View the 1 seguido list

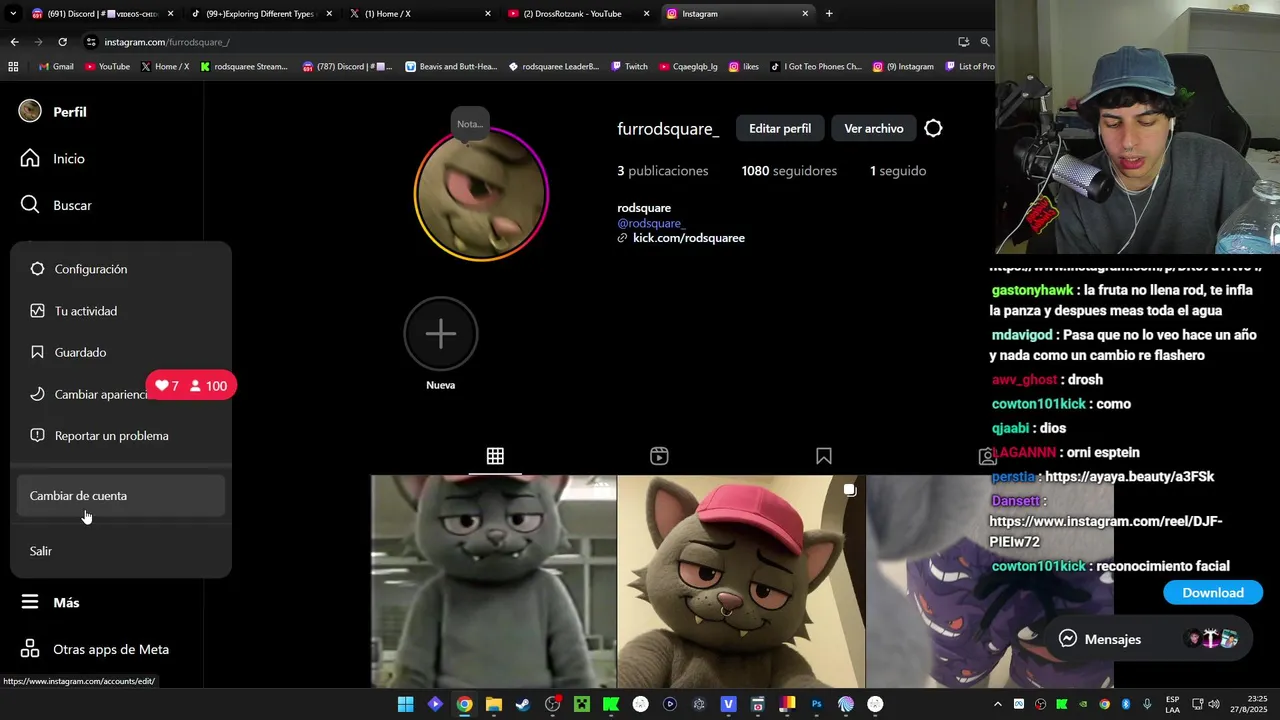point(898,171)
